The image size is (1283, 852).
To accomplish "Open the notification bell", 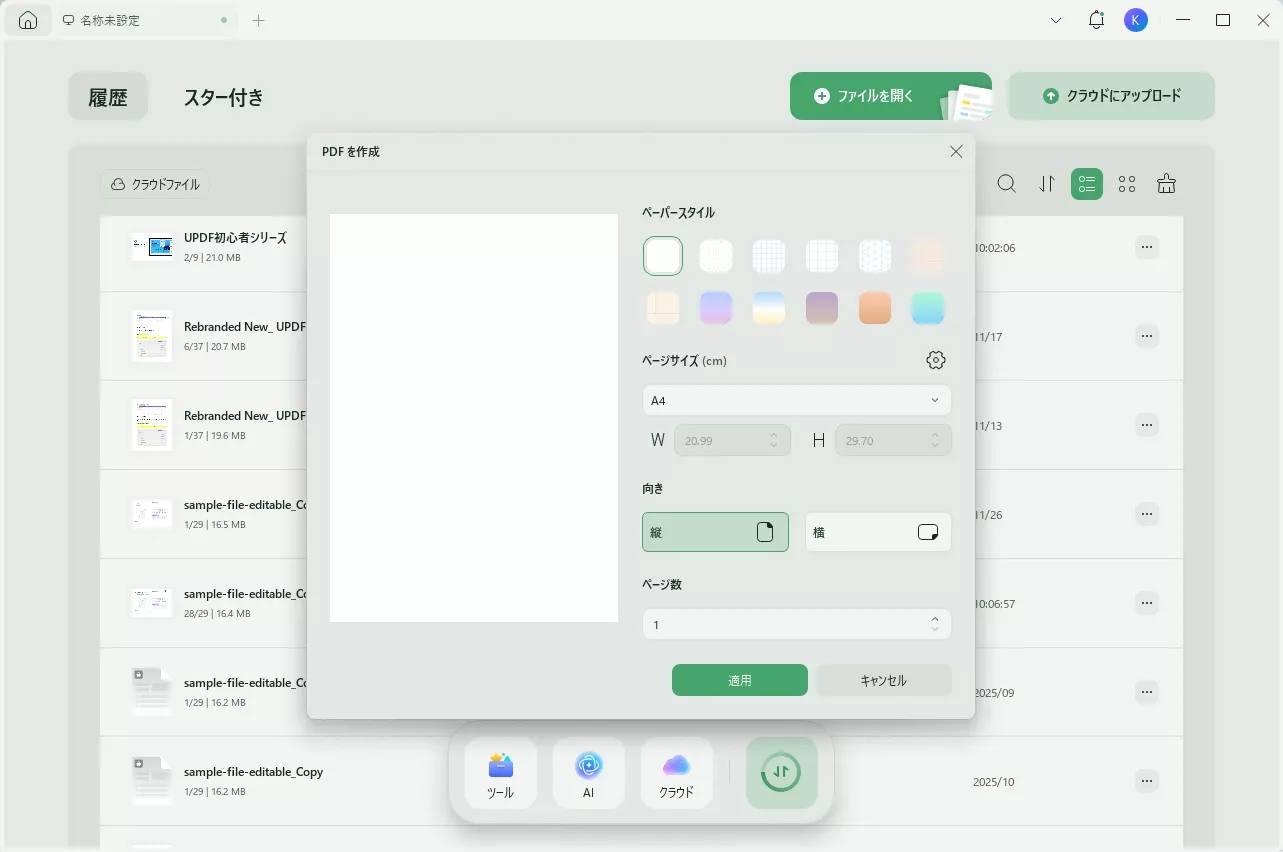I will pyautogui.click(x=1096, y=20).
